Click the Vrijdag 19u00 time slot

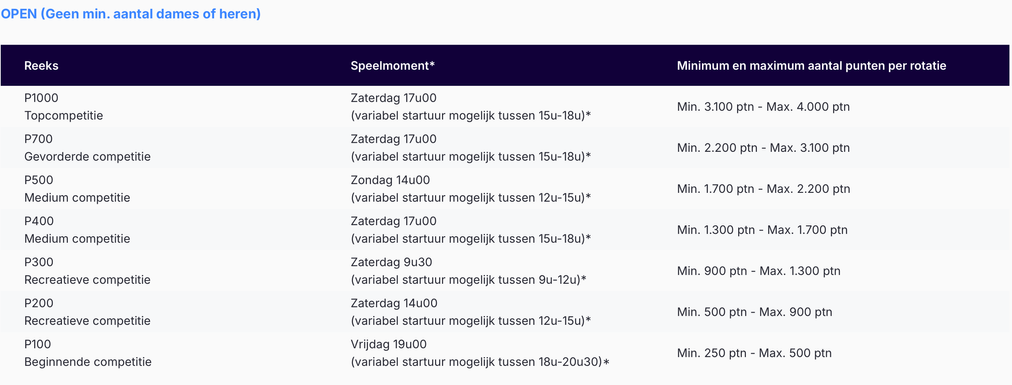click(x=389, y=344)
